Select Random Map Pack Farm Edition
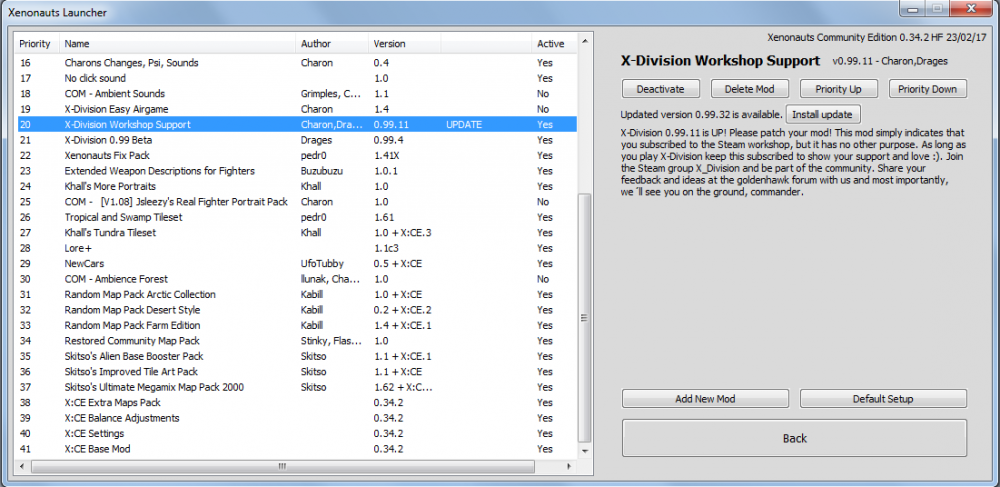This screenshot has height=487, width=1000. click(x=297, y=325)
